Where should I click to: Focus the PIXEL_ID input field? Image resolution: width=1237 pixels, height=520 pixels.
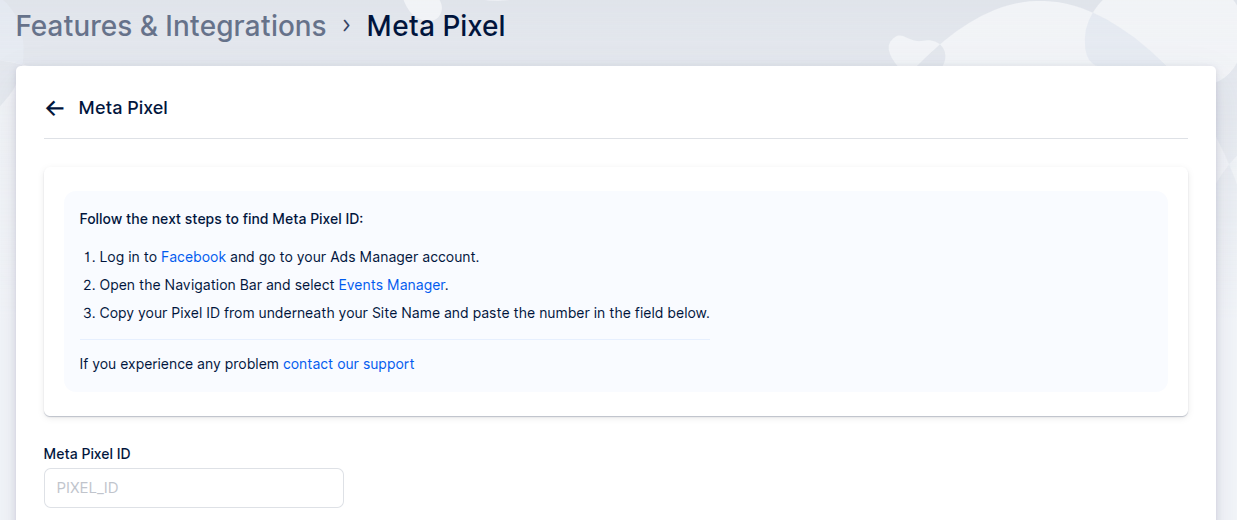tap(194, 488)
